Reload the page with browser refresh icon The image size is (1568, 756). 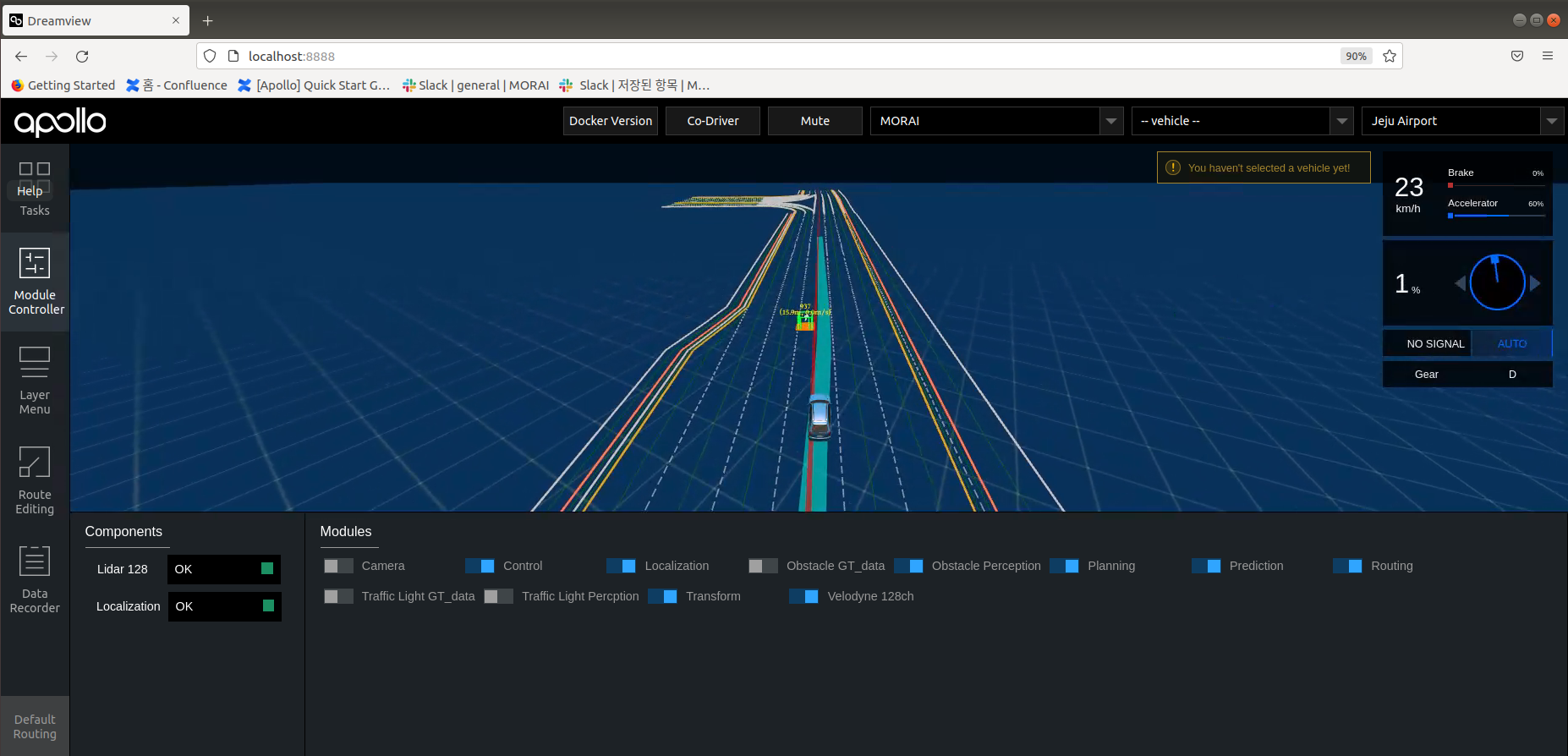coord(82,57)
